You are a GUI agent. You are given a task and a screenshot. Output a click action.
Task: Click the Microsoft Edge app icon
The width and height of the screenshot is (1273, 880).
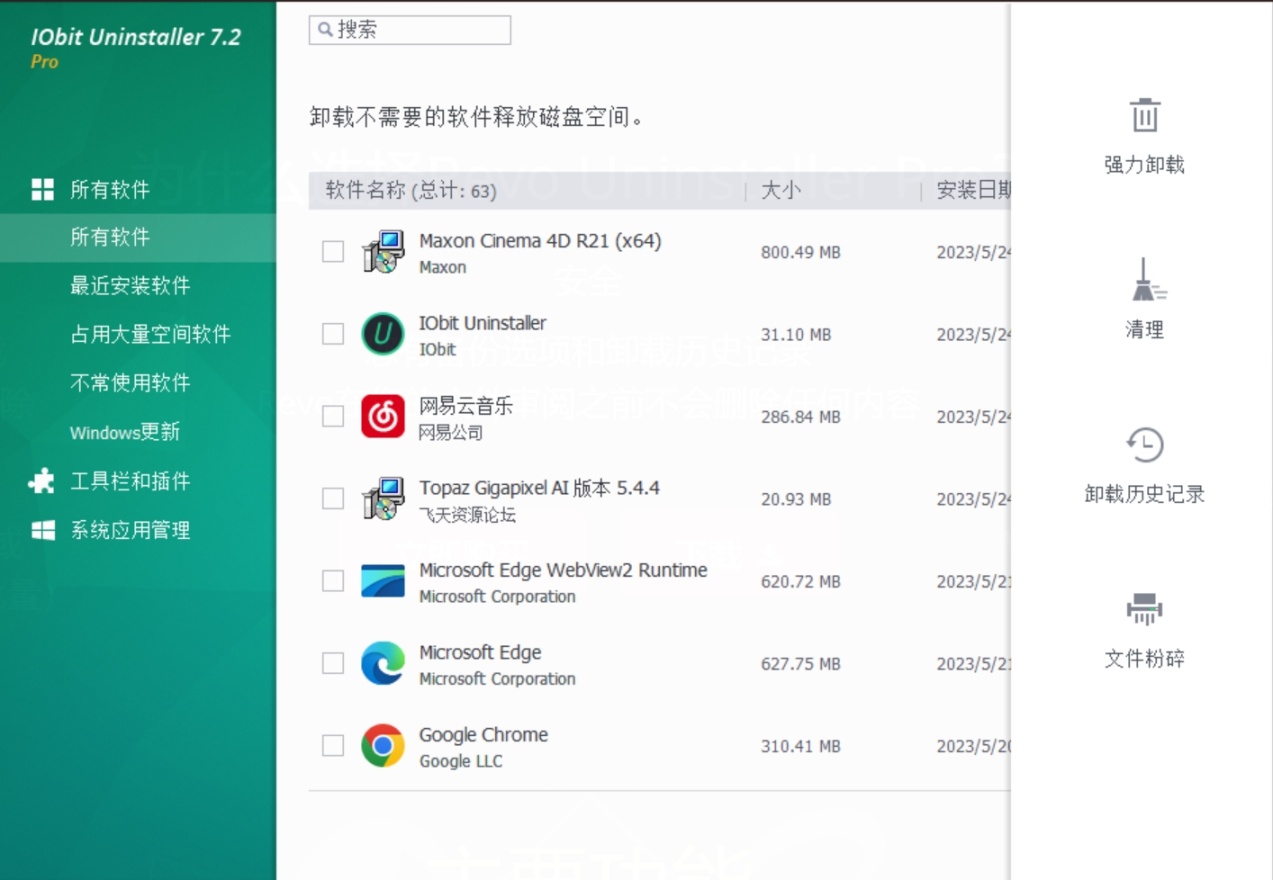coord(383,663)
